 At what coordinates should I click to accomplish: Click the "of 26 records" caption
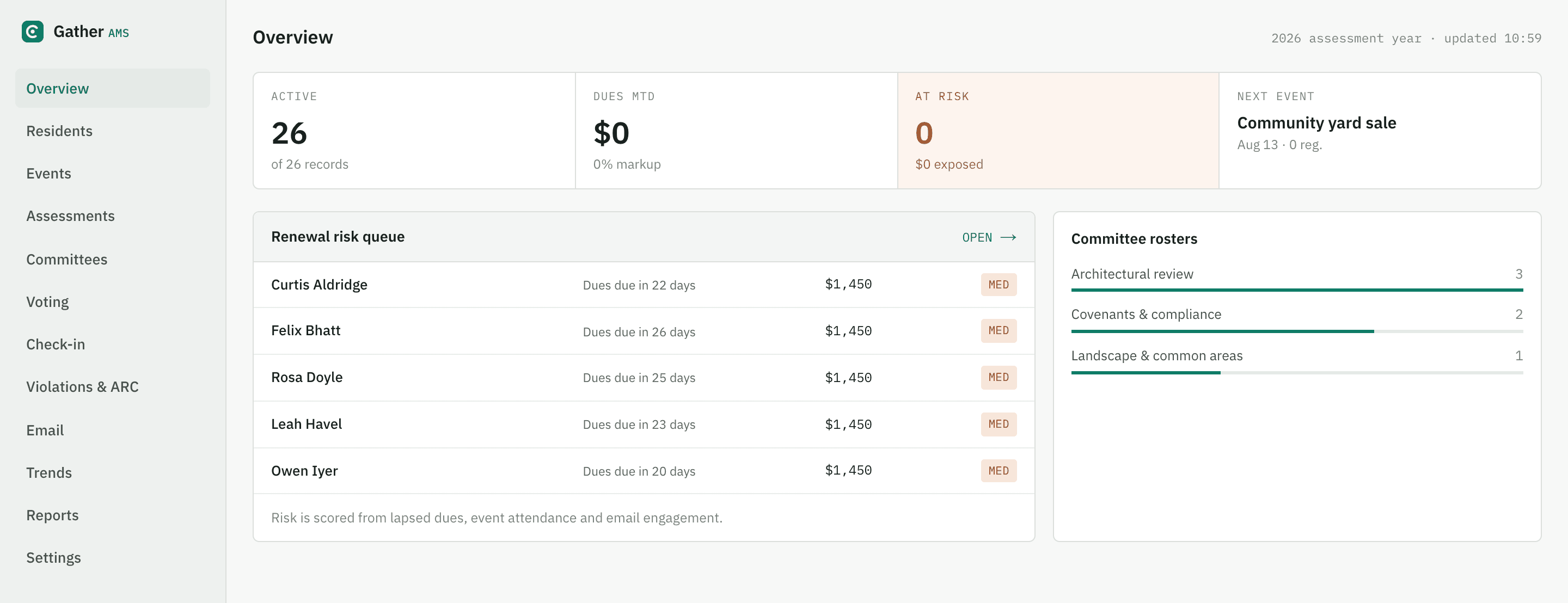[x=310, y=164]
